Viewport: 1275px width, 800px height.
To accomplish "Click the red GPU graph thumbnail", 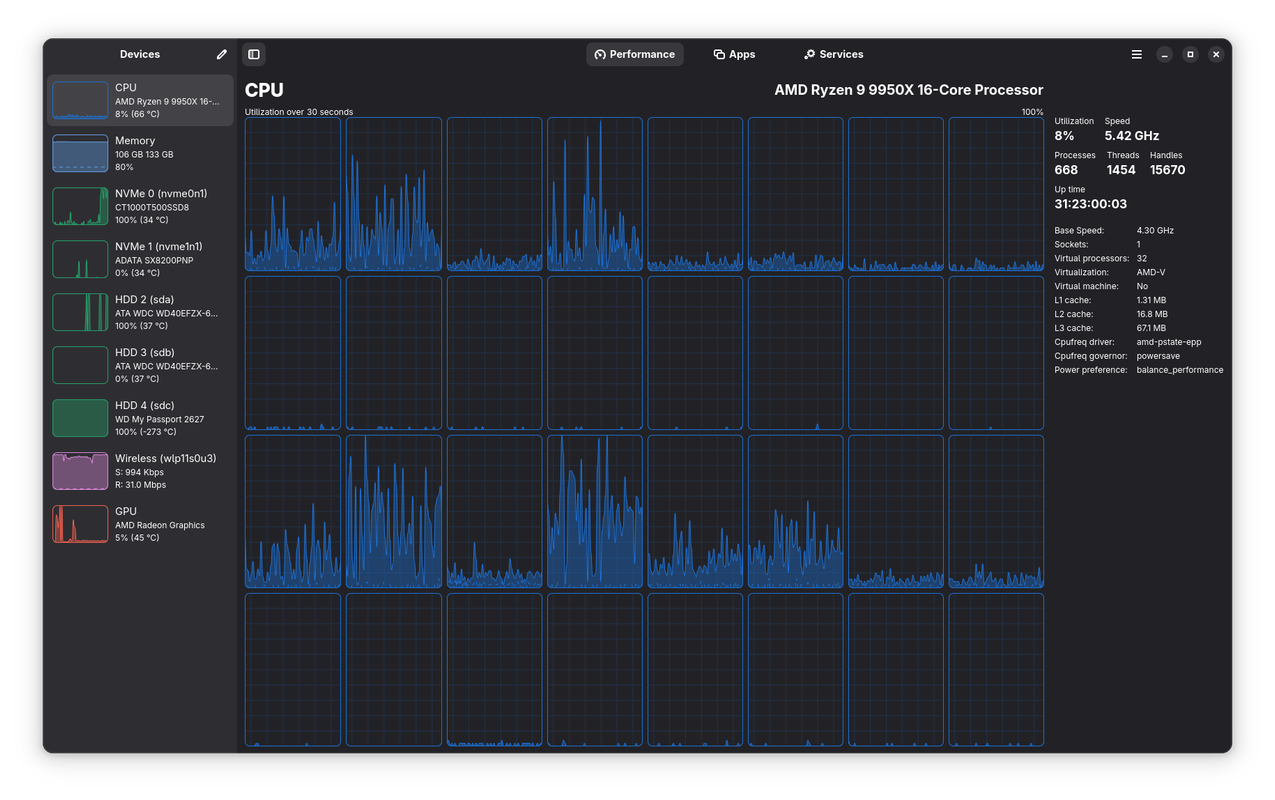I will click(80, 524).
